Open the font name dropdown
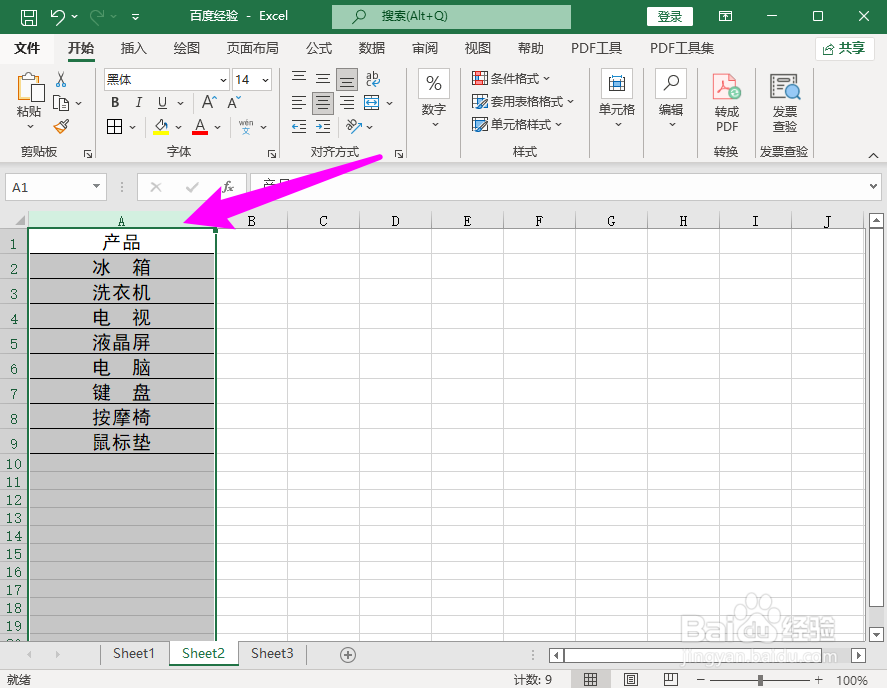The width and height of the screenshot is (887, 688). [223, 80]
